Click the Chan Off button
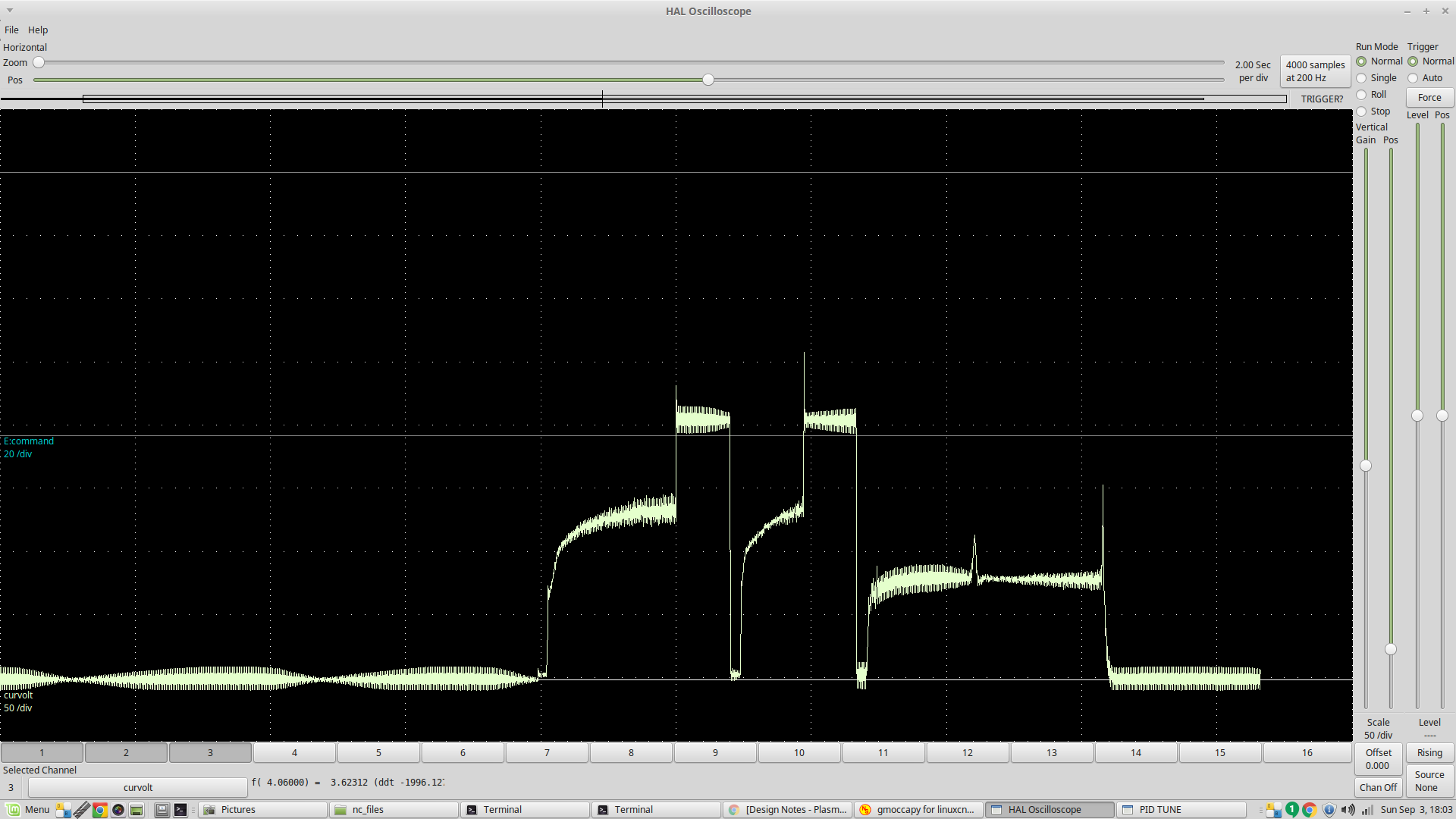 (1378, 787)
